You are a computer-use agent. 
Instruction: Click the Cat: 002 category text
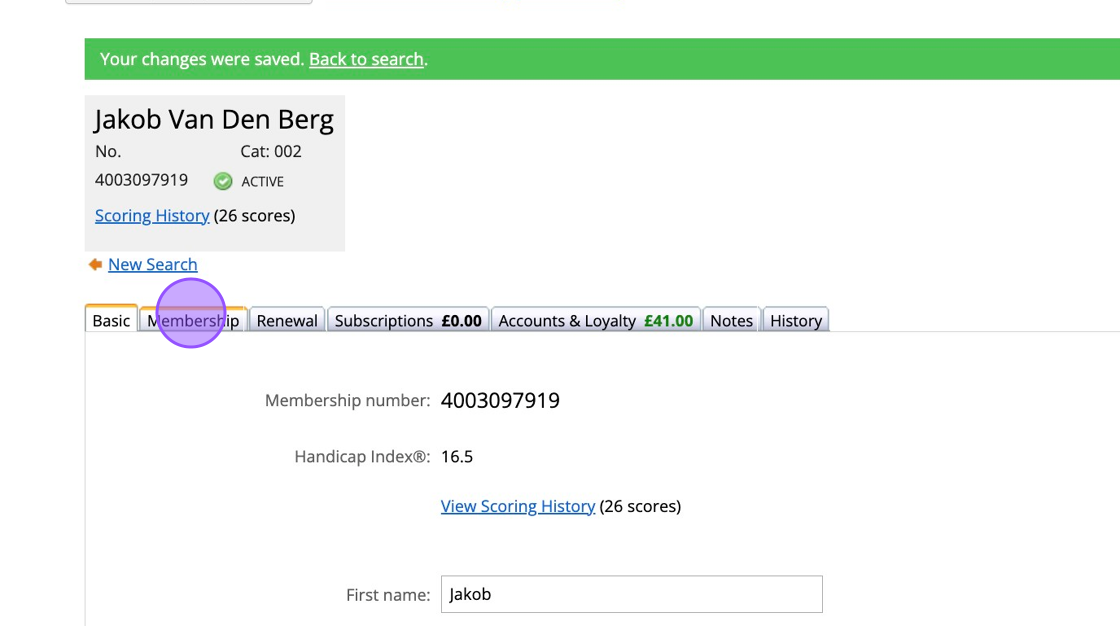(271, 152)
